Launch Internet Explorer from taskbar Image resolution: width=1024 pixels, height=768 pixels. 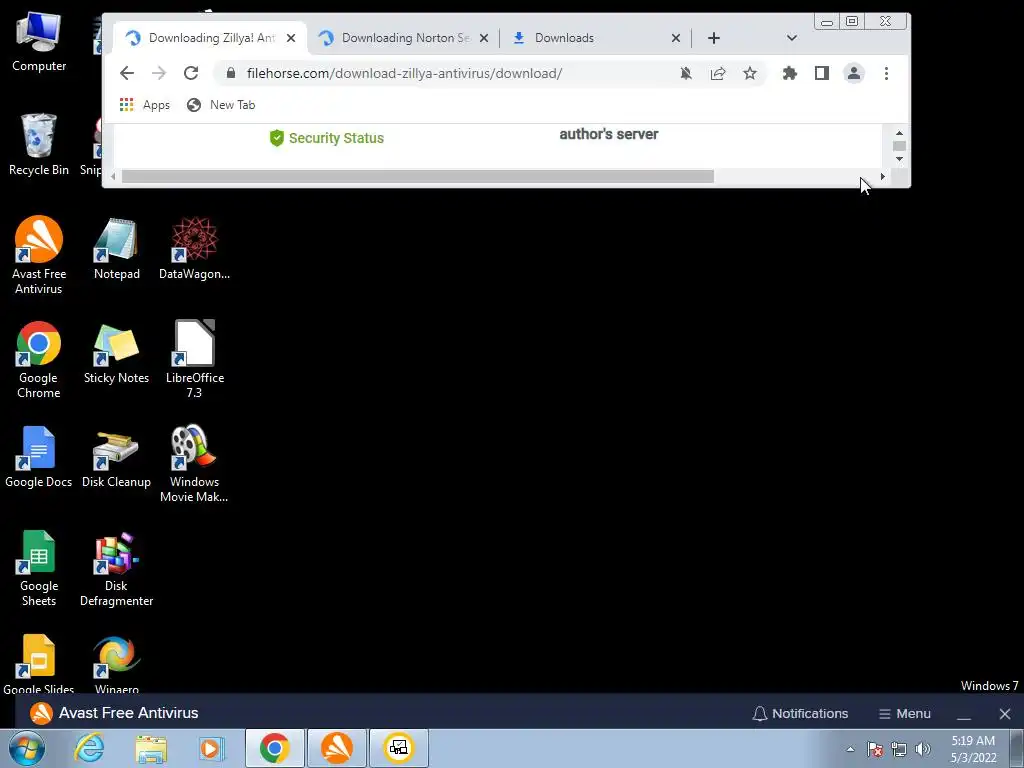89,748
